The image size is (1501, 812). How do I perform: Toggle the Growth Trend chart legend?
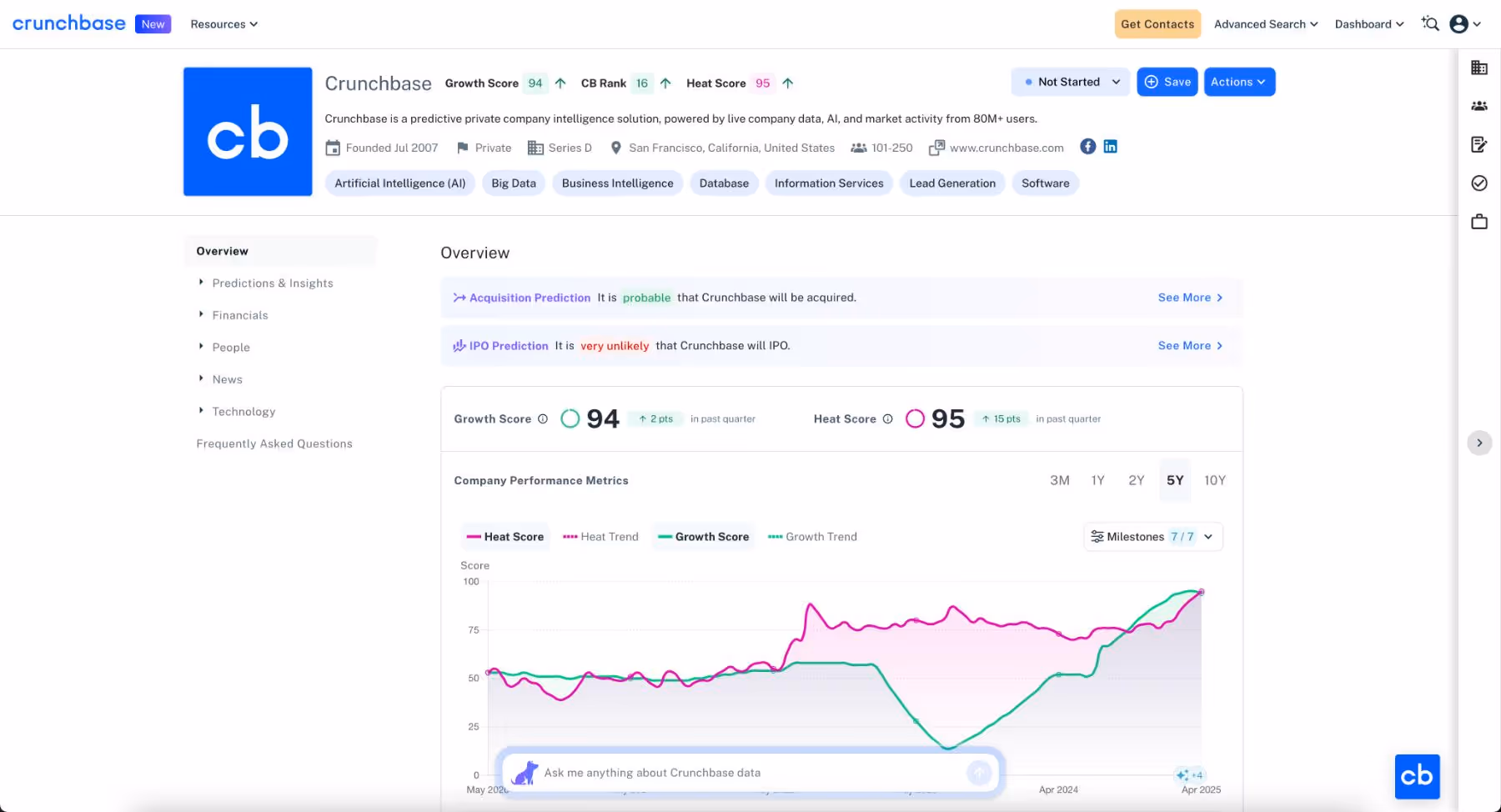coord(812,537)
